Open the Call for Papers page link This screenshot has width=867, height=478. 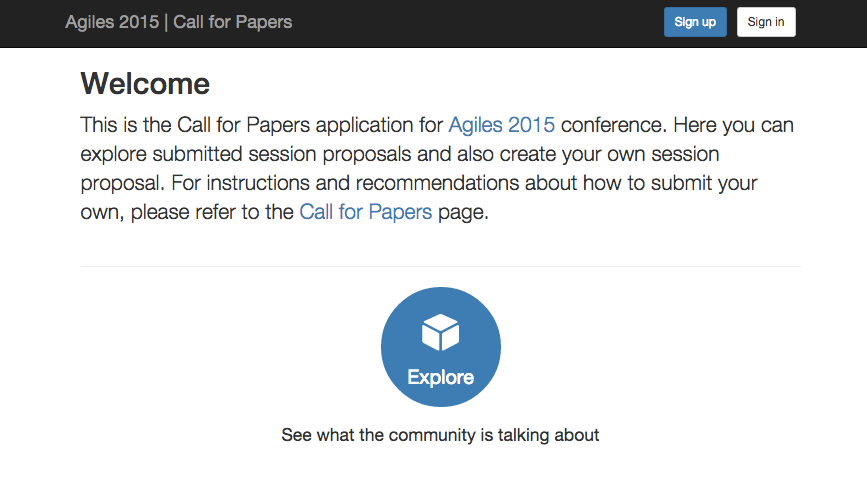tap(365, 212)
